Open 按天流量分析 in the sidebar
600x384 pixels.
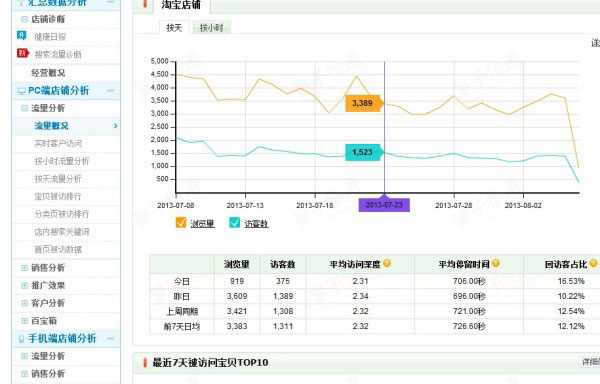tap(58, 179)
